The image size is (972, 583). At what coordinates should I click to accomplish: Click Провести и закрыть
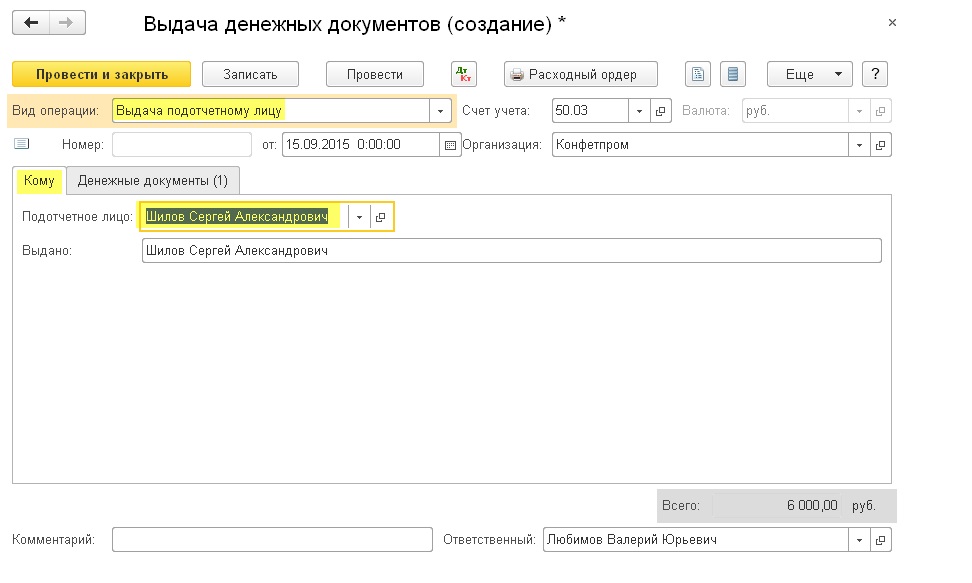(102, 74)
